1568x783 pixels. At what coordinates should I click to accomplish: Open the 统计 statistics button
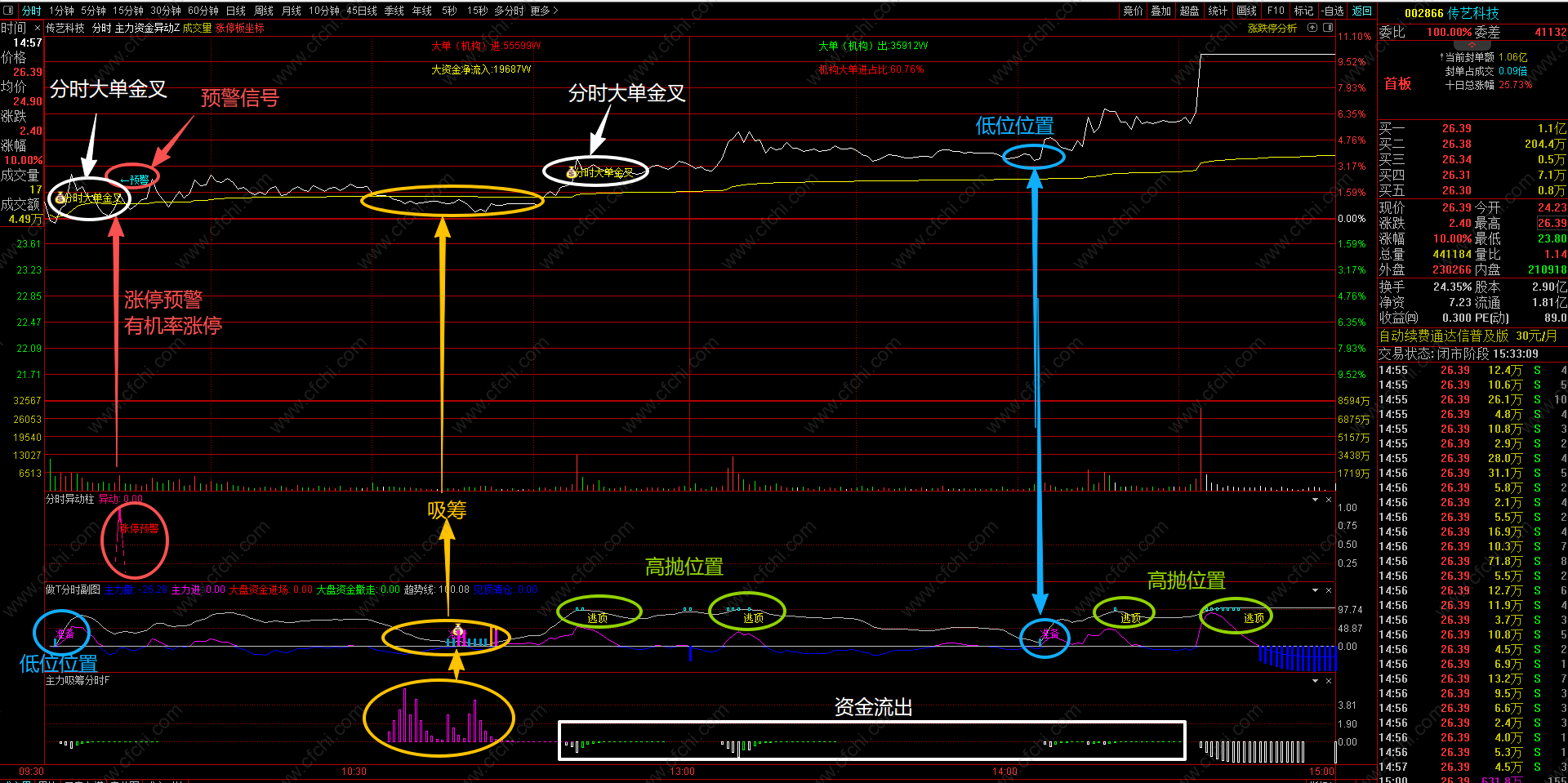click(x=1218, y=11)
